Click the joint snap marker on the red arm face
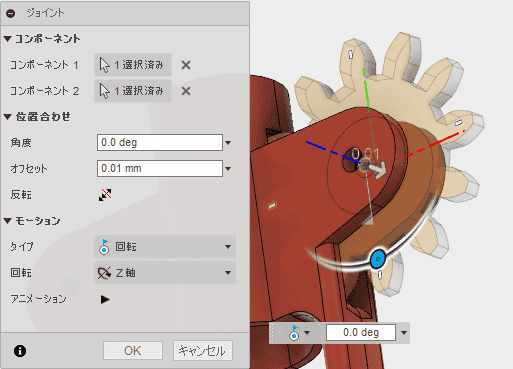The image size is (513, 369). tap(272, 206)
